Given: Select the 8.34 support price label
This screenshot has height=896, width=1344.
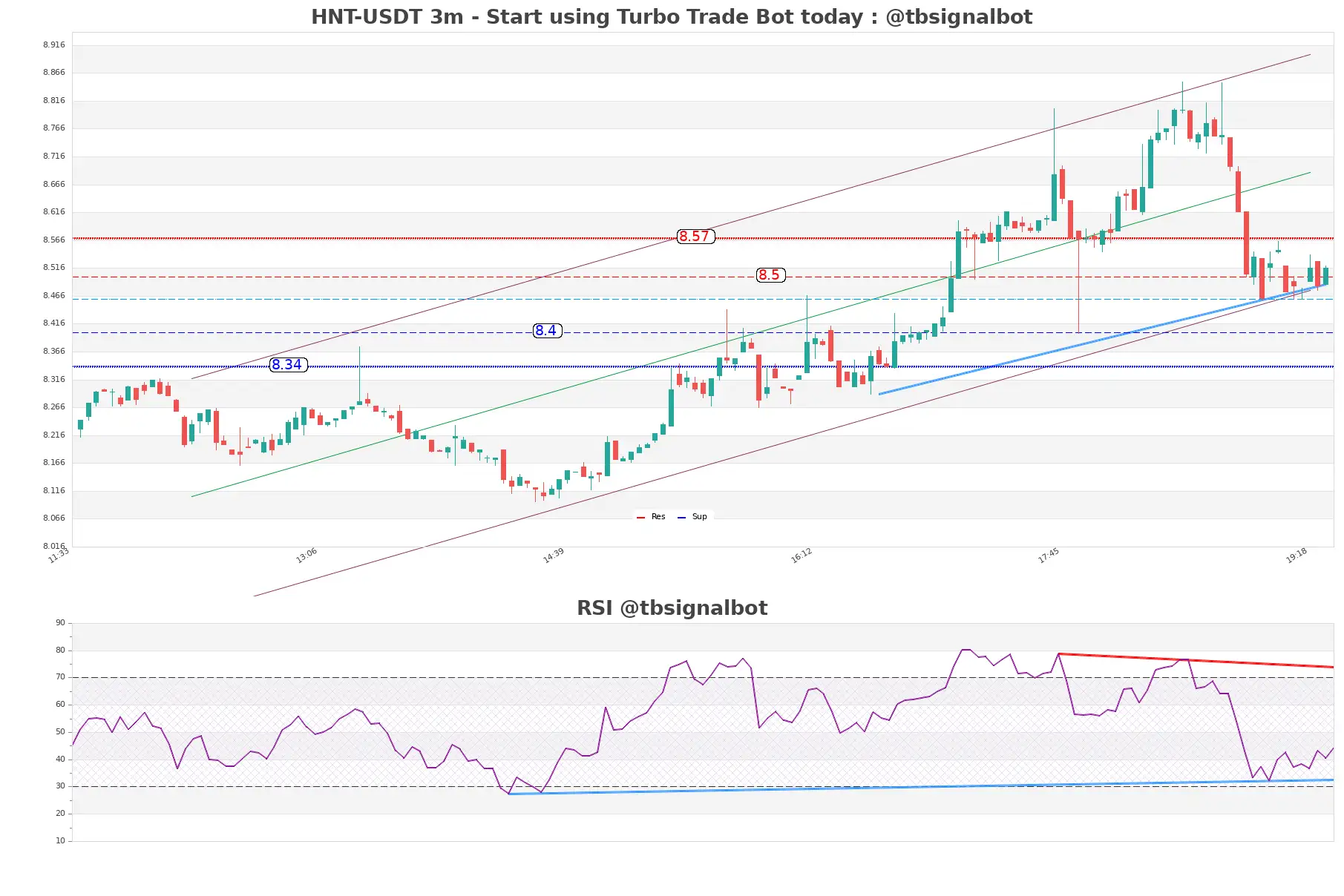Looking at the screenshot, I should (x=288, y=365).
